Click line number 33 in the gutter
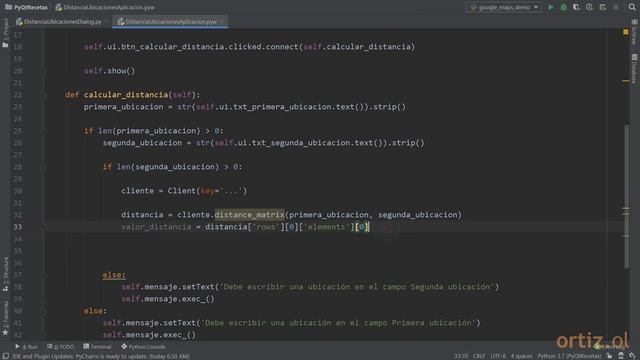 point(18,227)
